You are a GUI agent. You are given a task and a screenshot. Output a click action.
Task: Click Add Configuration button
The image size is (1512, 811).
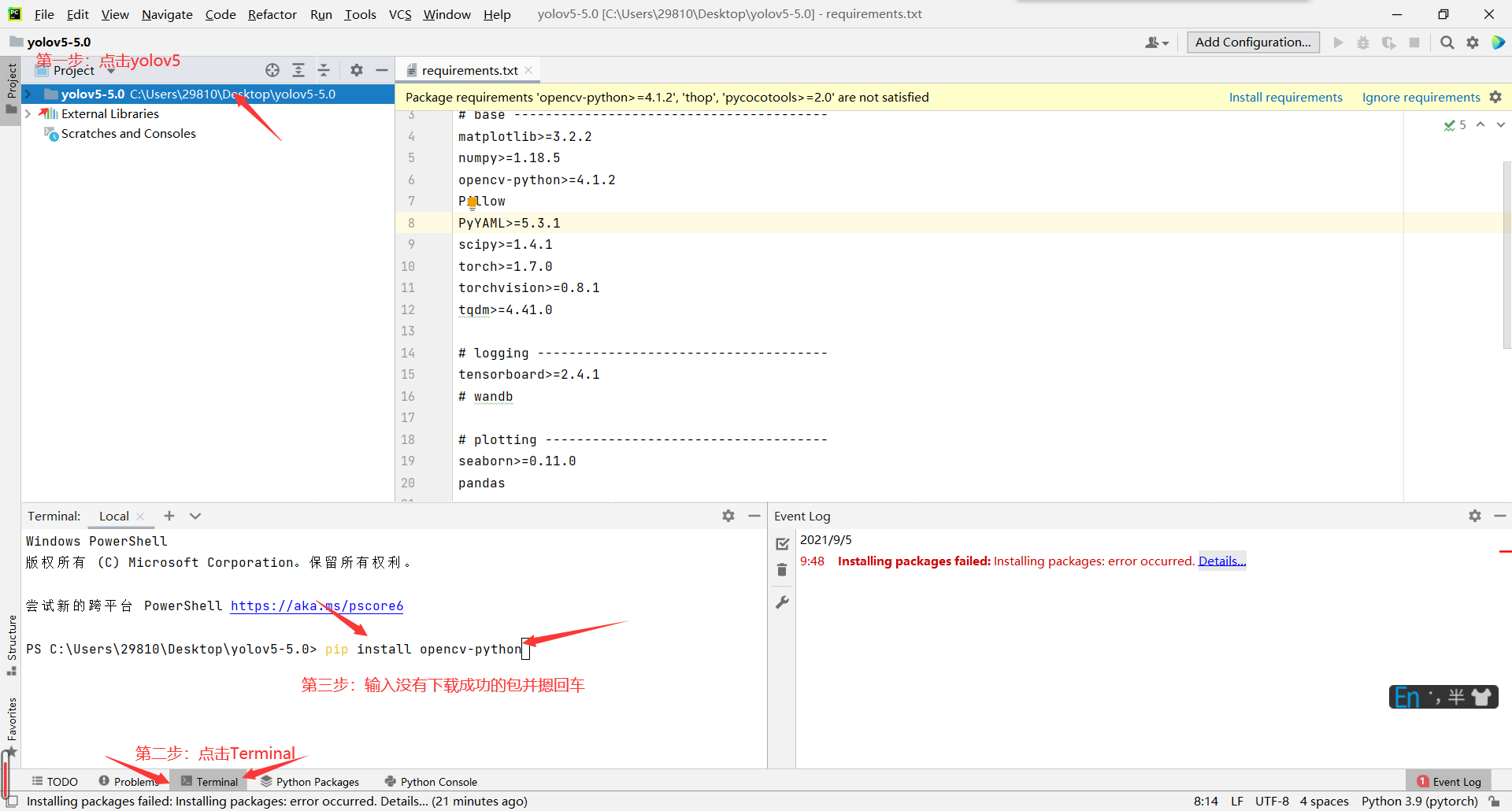point(1253,43)
